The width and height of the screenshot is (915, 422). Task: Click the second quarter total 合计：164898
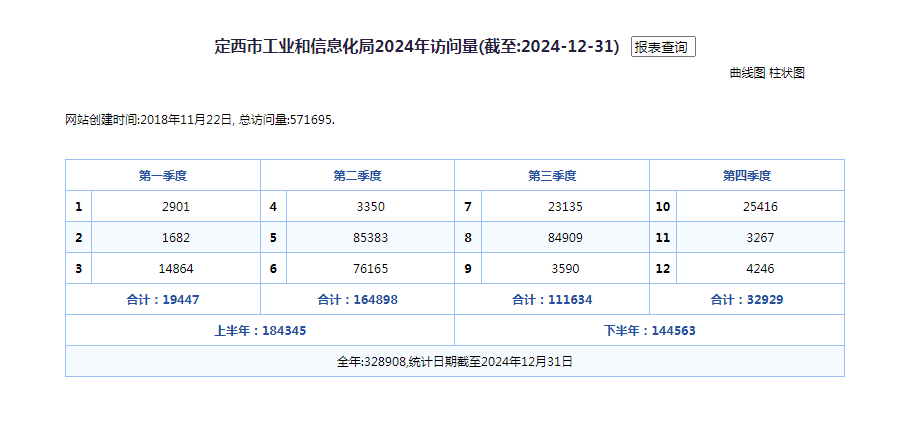tap(357, 300)
